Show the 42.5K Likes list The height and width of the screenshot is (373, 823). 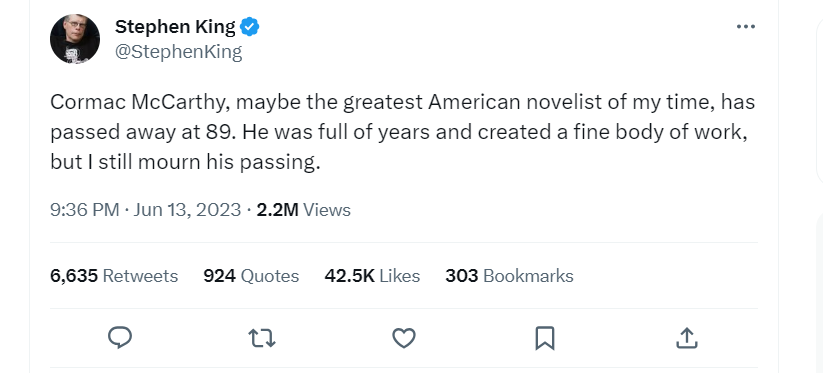372,276
